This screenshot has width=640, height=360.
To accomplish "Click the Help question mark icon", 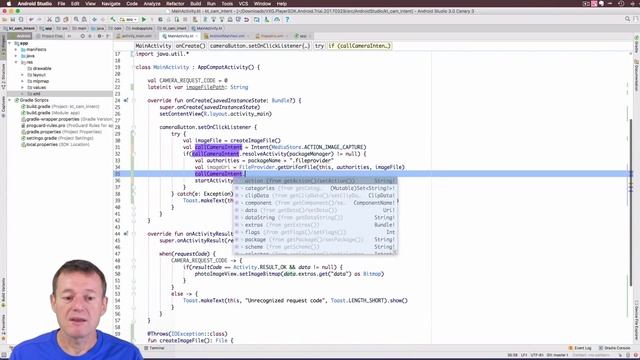I will point(287,20).
